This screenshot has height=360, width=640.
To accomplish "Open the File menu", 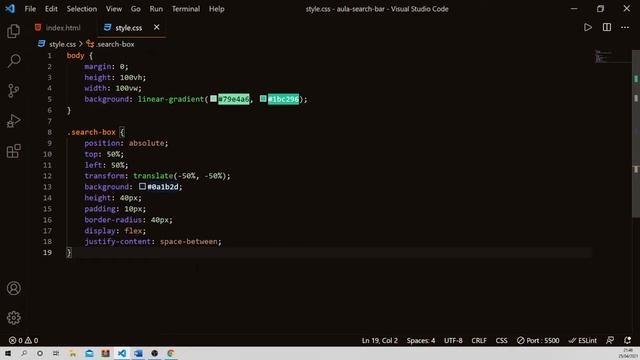I will [x=30, y=9].
